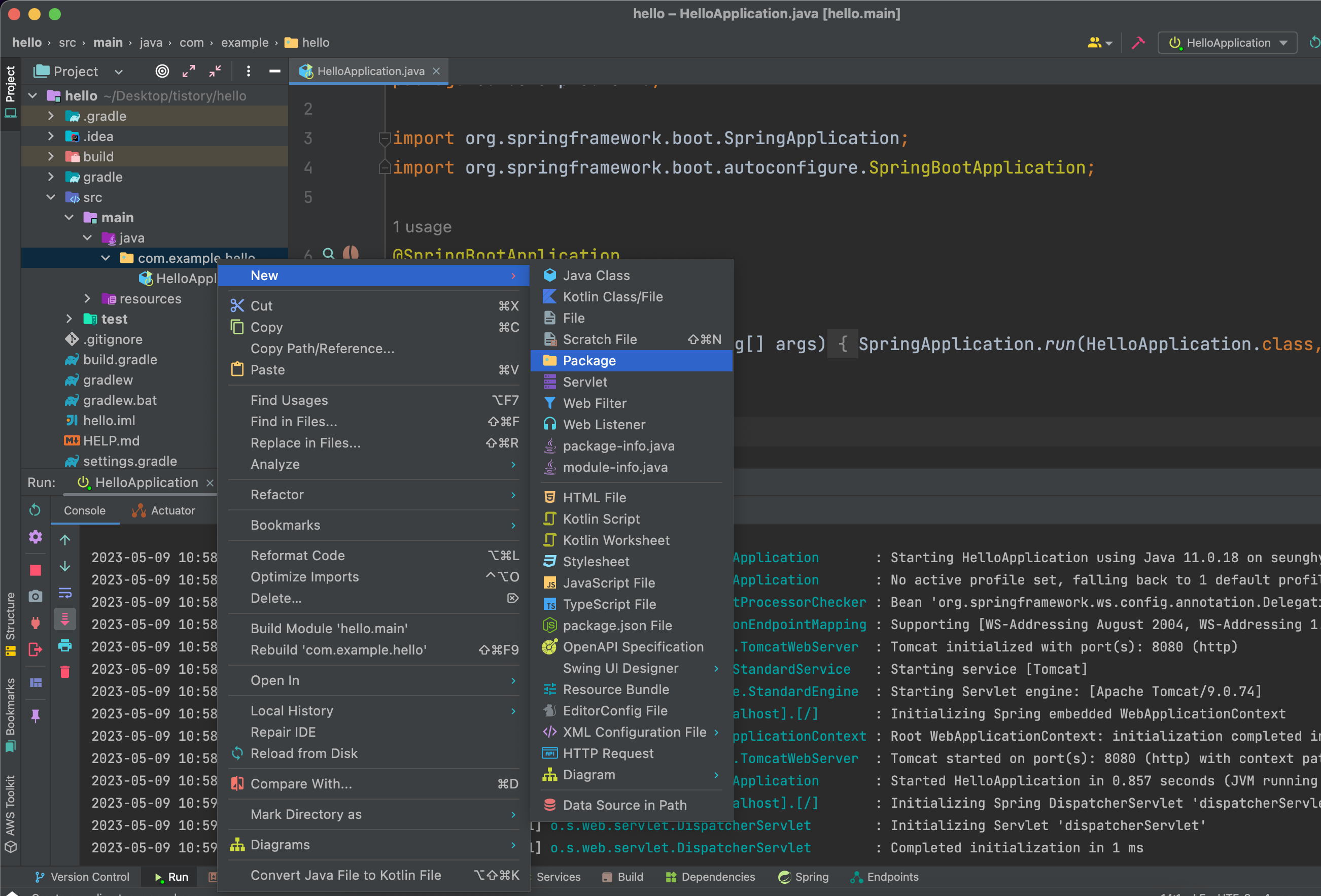Screen dimensions: 1321x896
Task: Expand the resources folder in tree
Action: tap(87, 298)
